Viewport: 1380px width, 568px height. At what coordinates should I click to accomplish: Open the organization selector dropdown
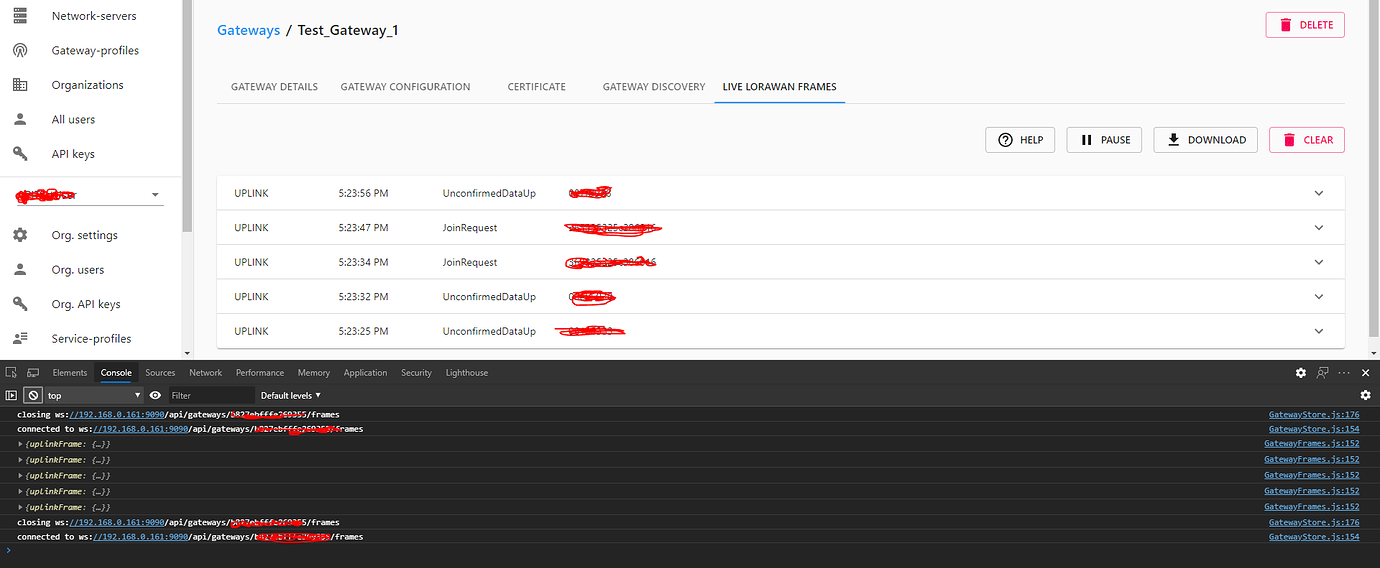pyautogui.click(x=88, y=195)
